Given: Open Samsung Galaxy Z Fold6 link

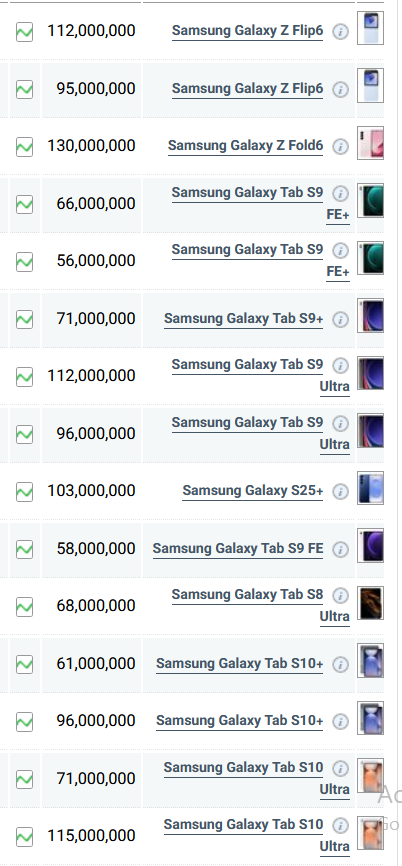Looking at the screenshot, I should click(245, 146).
